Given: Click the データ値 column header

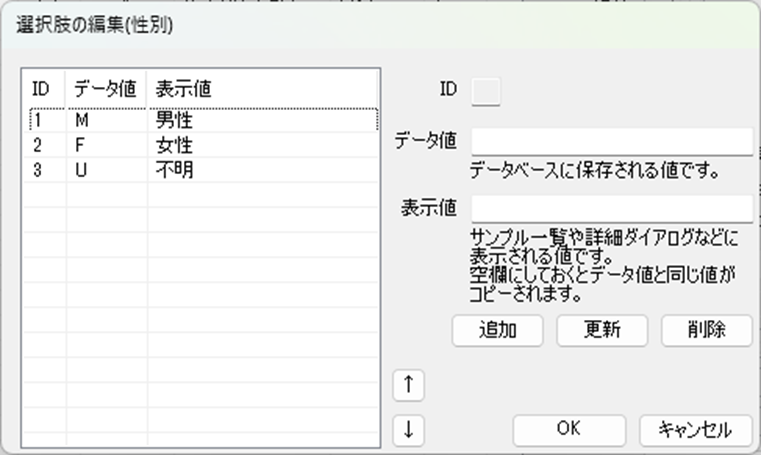Looking at the screenshot, I should (106, 88).
